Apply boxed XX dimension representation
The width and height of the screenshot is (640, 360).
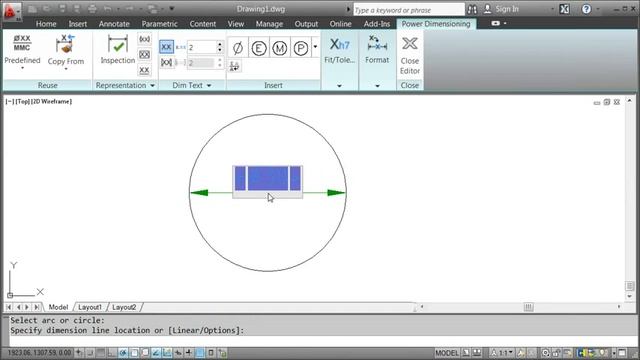coord(144,54)
